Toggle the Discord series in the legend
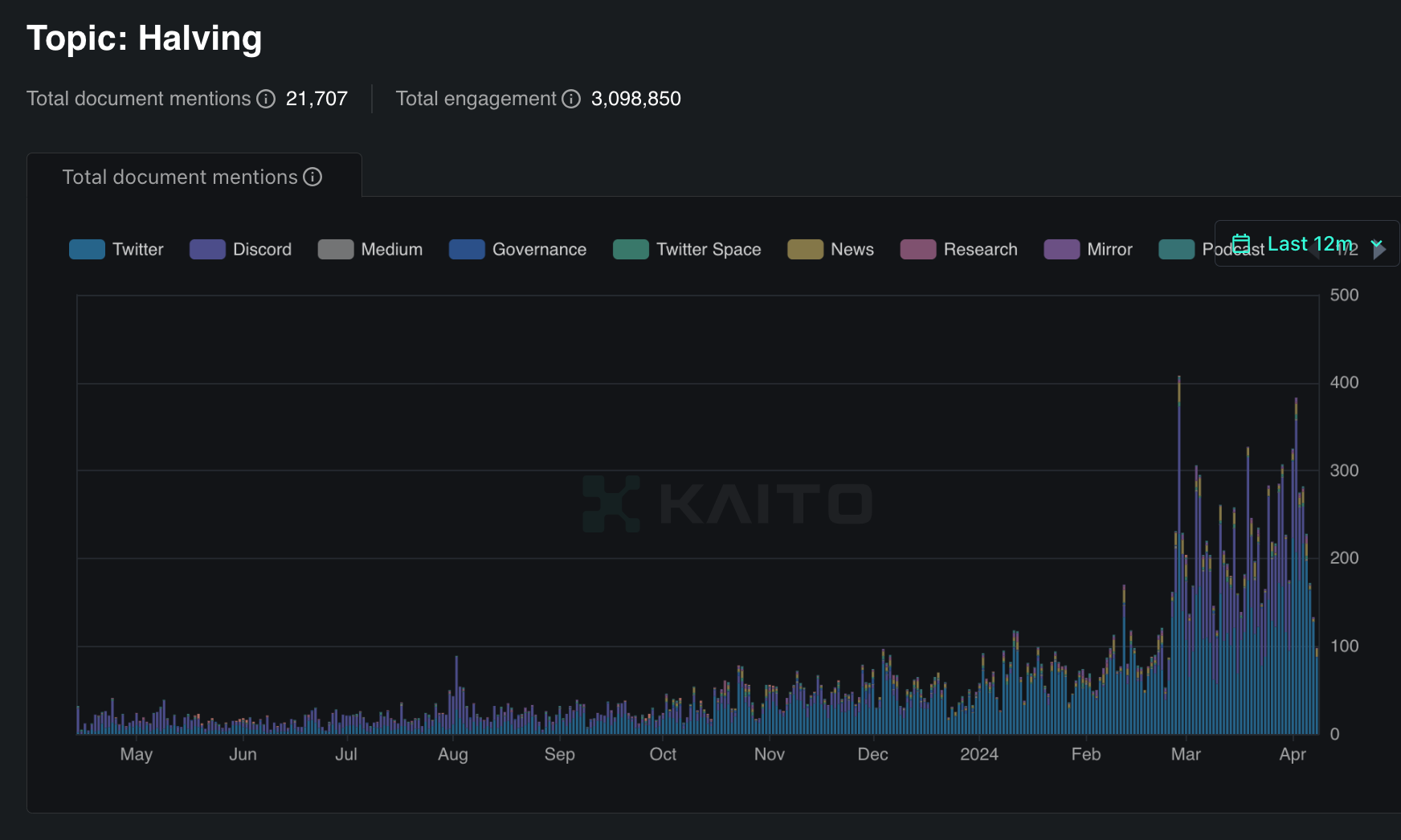 click(241, 250)
